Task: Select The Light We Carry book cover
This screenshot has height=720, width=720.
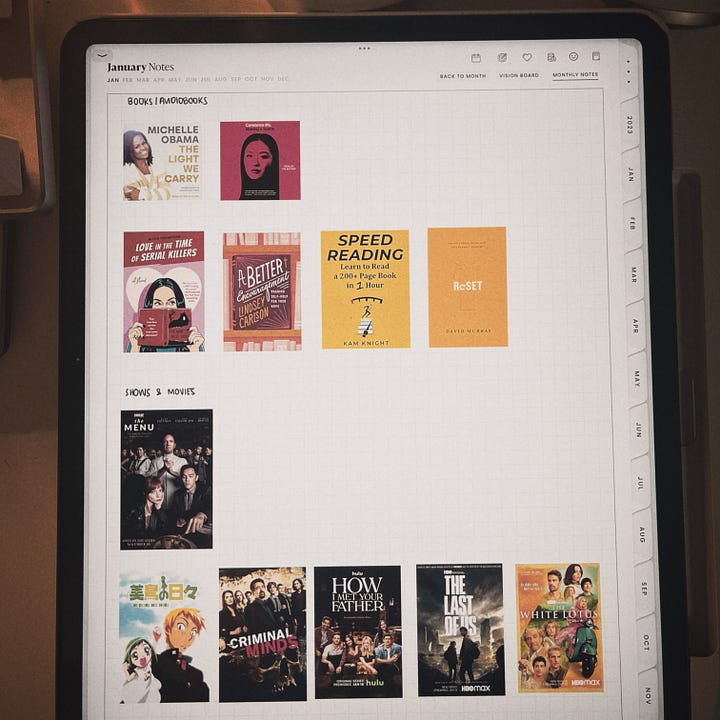Action: (162, 162)
